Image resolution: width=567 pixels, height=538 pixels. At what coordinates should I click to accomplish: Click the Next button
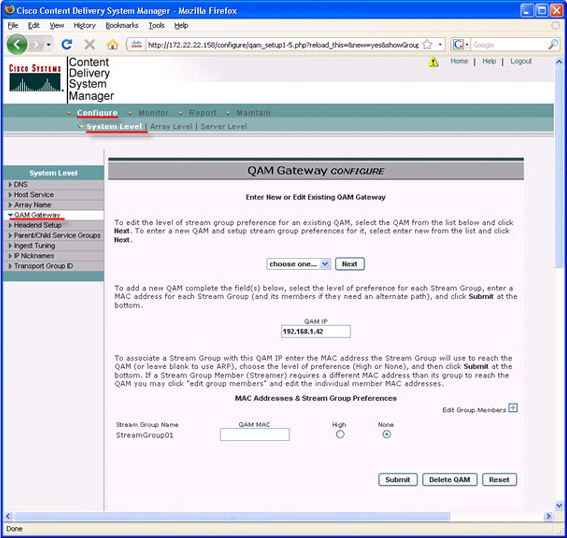click(x=350, y=264)
